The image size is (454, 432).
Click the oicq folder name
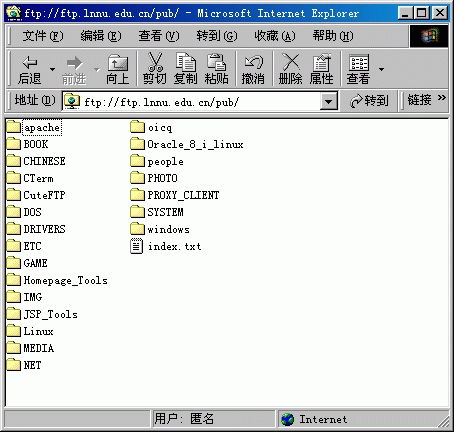coord(160,127)
